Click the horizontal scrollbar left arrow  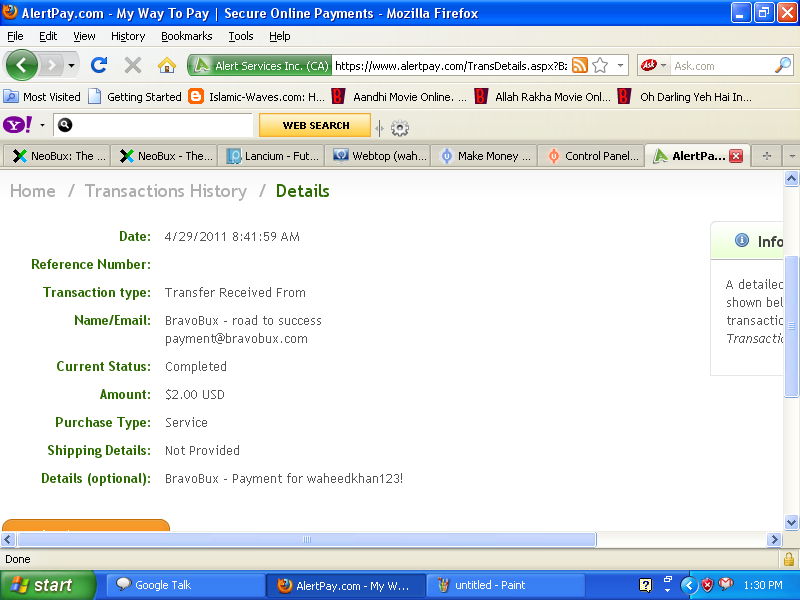(8, 539)
